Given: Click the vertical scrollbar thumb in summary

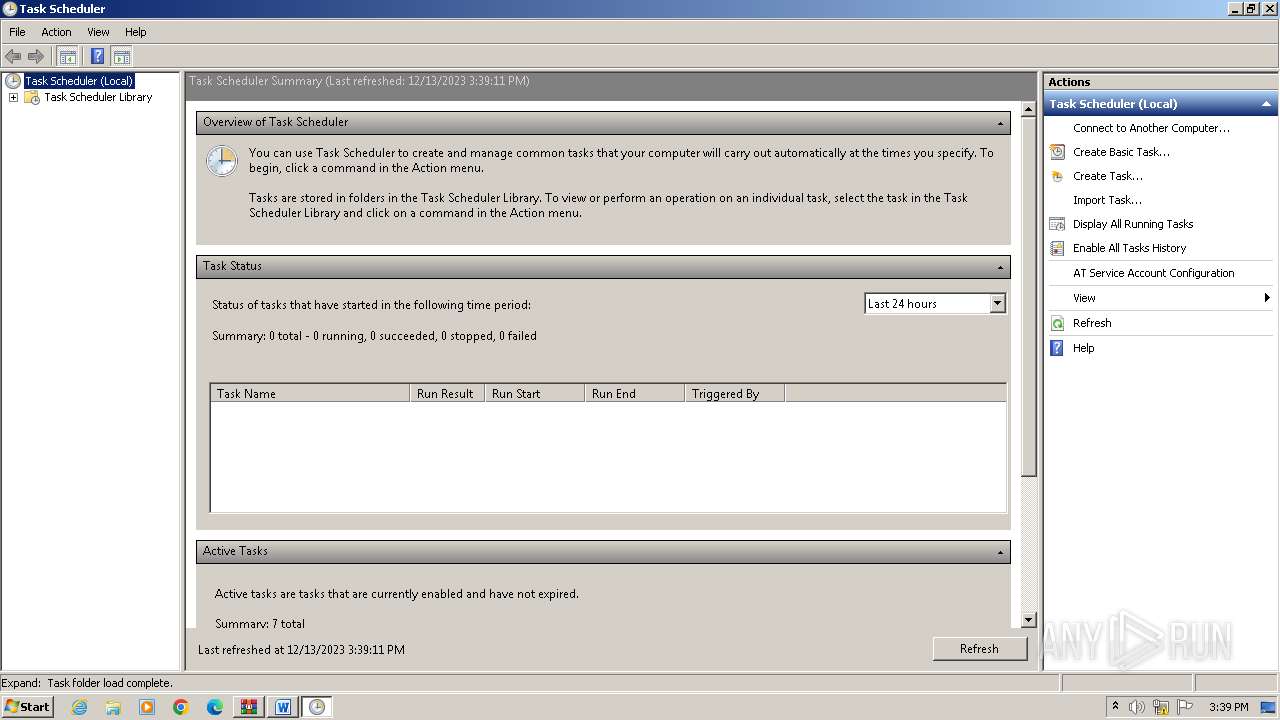Looking at the screenshot, I should (1028, 297).
